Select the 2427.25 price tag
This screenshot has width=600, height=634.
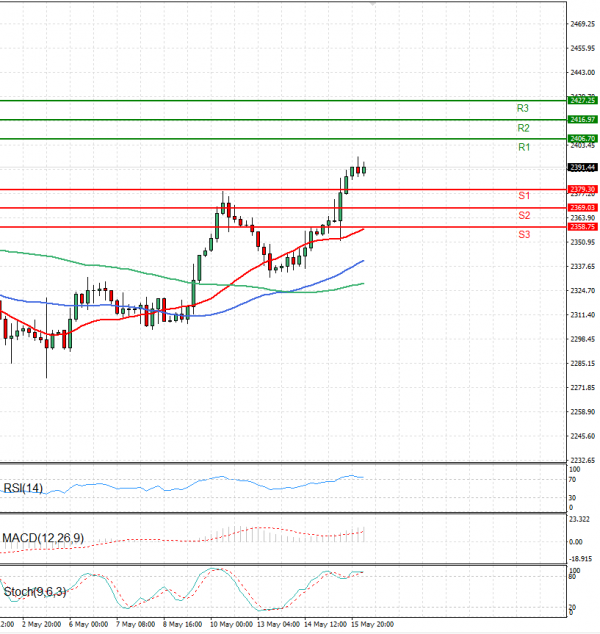tap(583, 100)
